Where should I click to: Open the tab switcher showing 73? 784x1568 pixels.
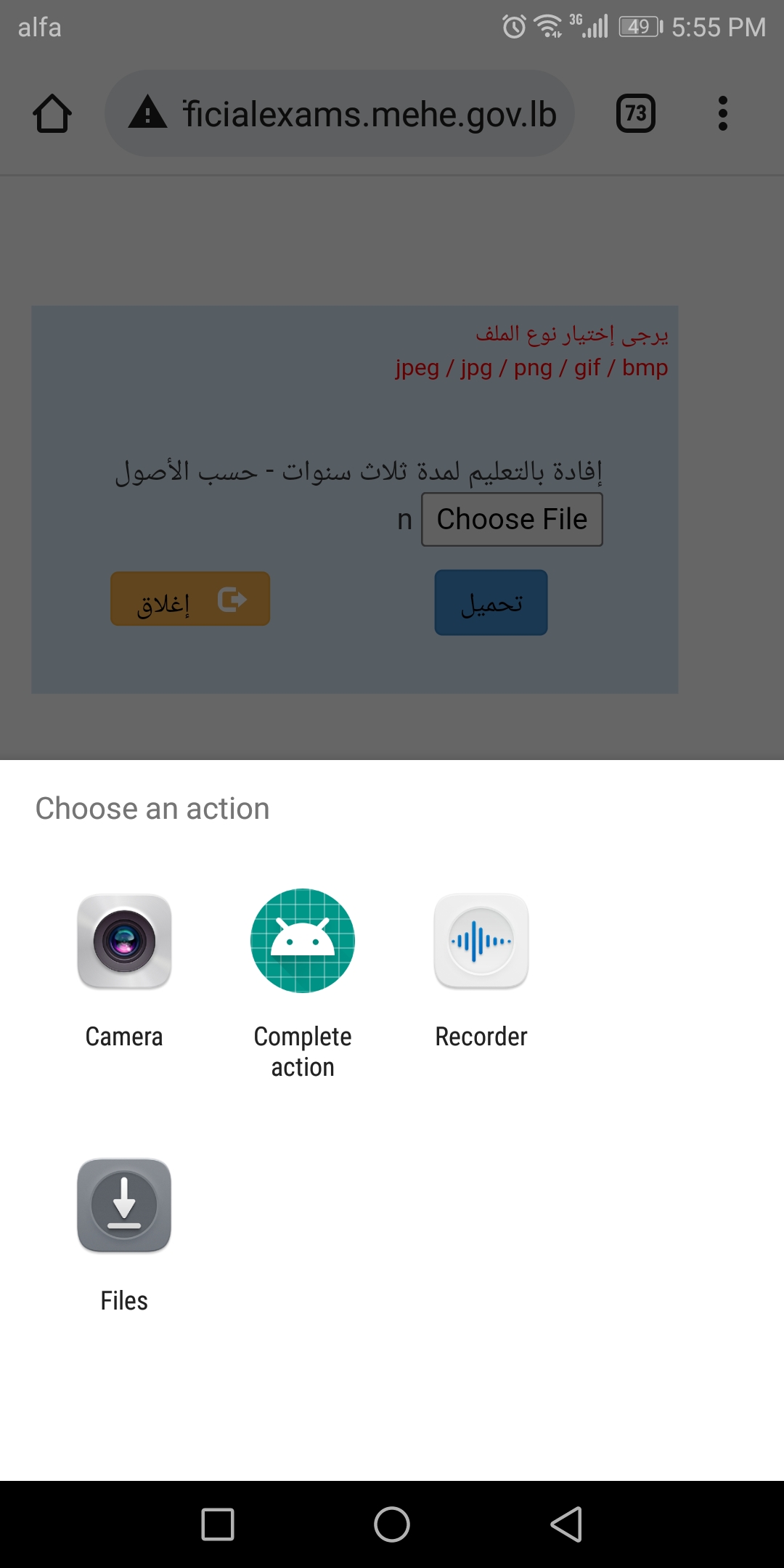636,114
